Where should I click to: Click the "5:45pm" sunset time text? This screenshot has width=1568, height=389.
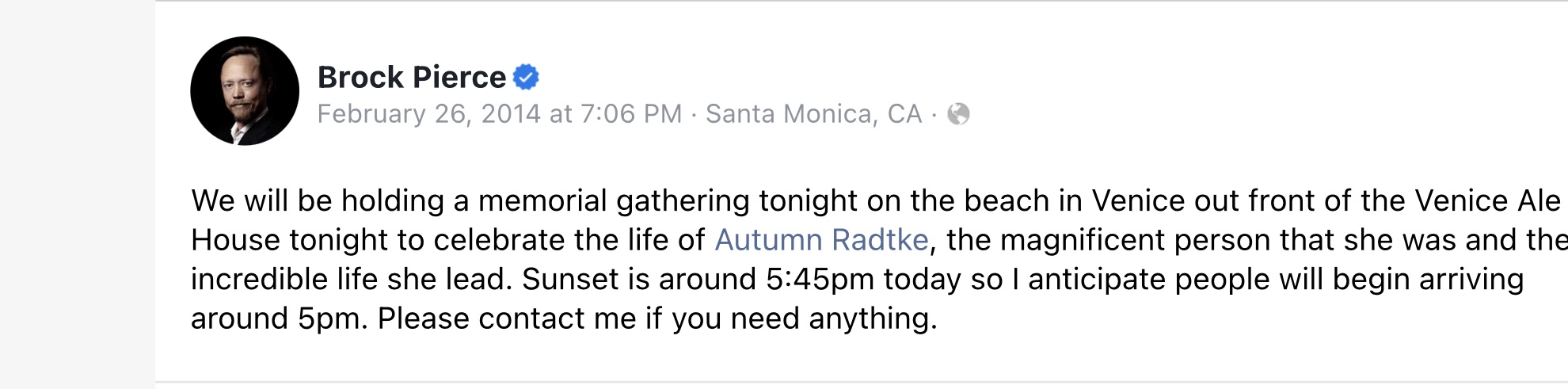coord(820,280)
